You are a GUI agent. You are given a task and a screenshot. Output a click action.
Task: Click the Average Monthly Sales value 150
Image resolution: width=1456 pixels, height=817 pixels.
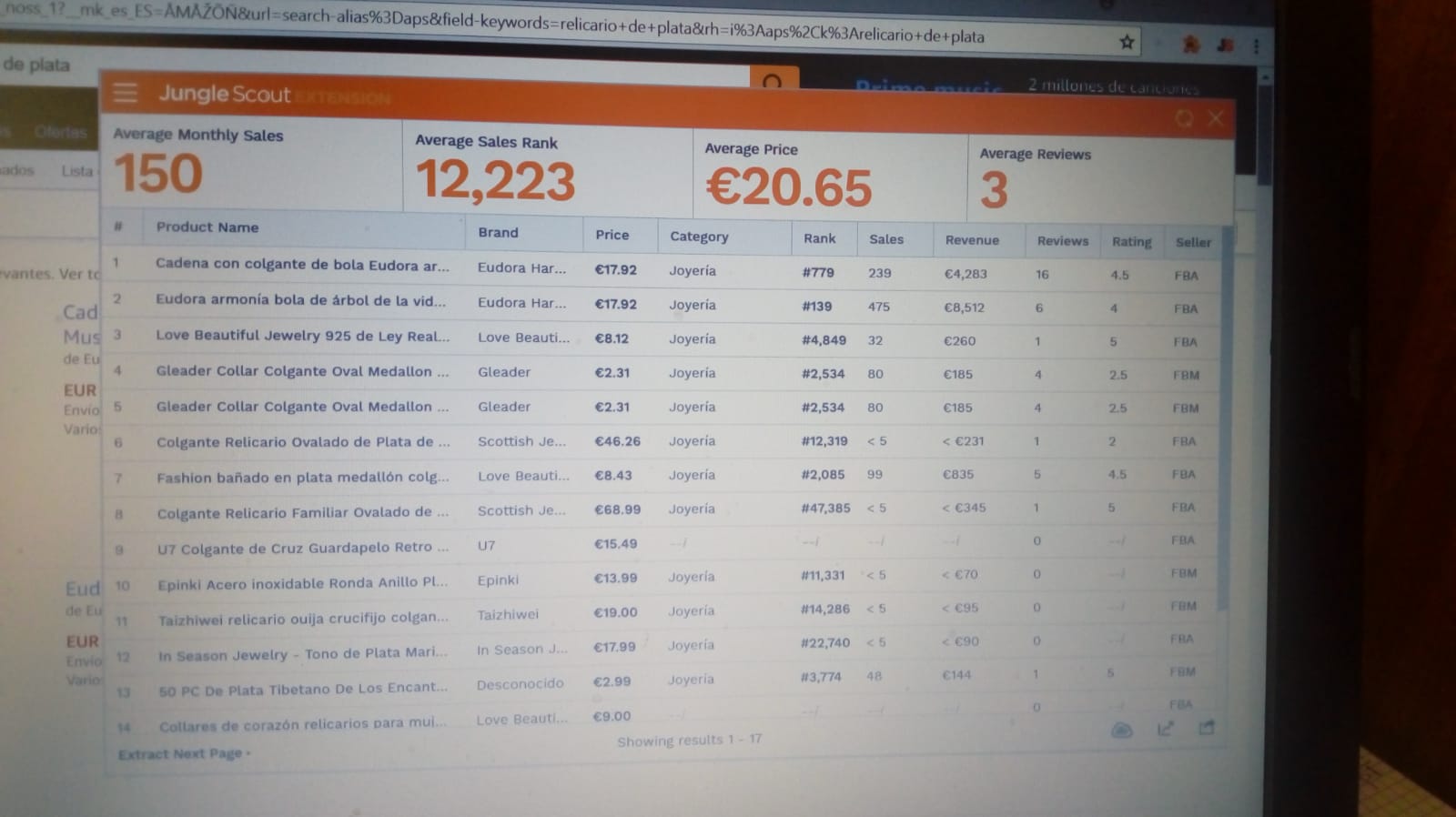[x=157, y=173]
